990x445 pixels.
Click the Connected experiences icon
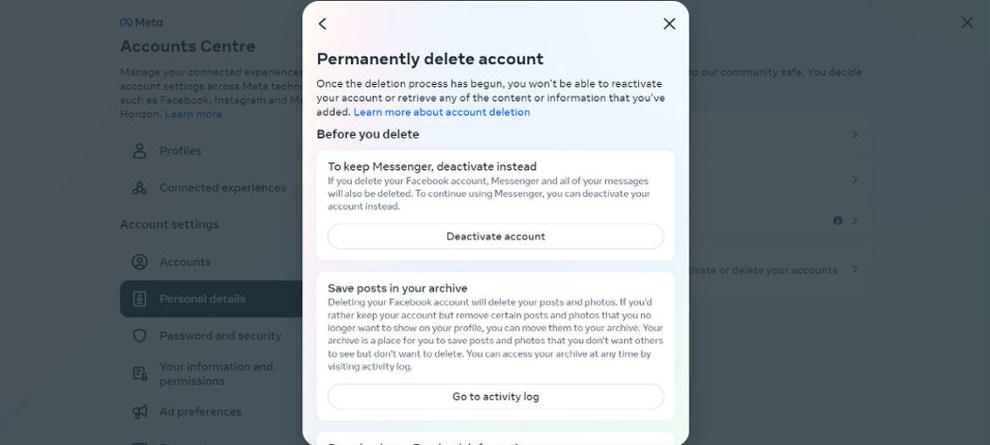click(x=140, y=188)
